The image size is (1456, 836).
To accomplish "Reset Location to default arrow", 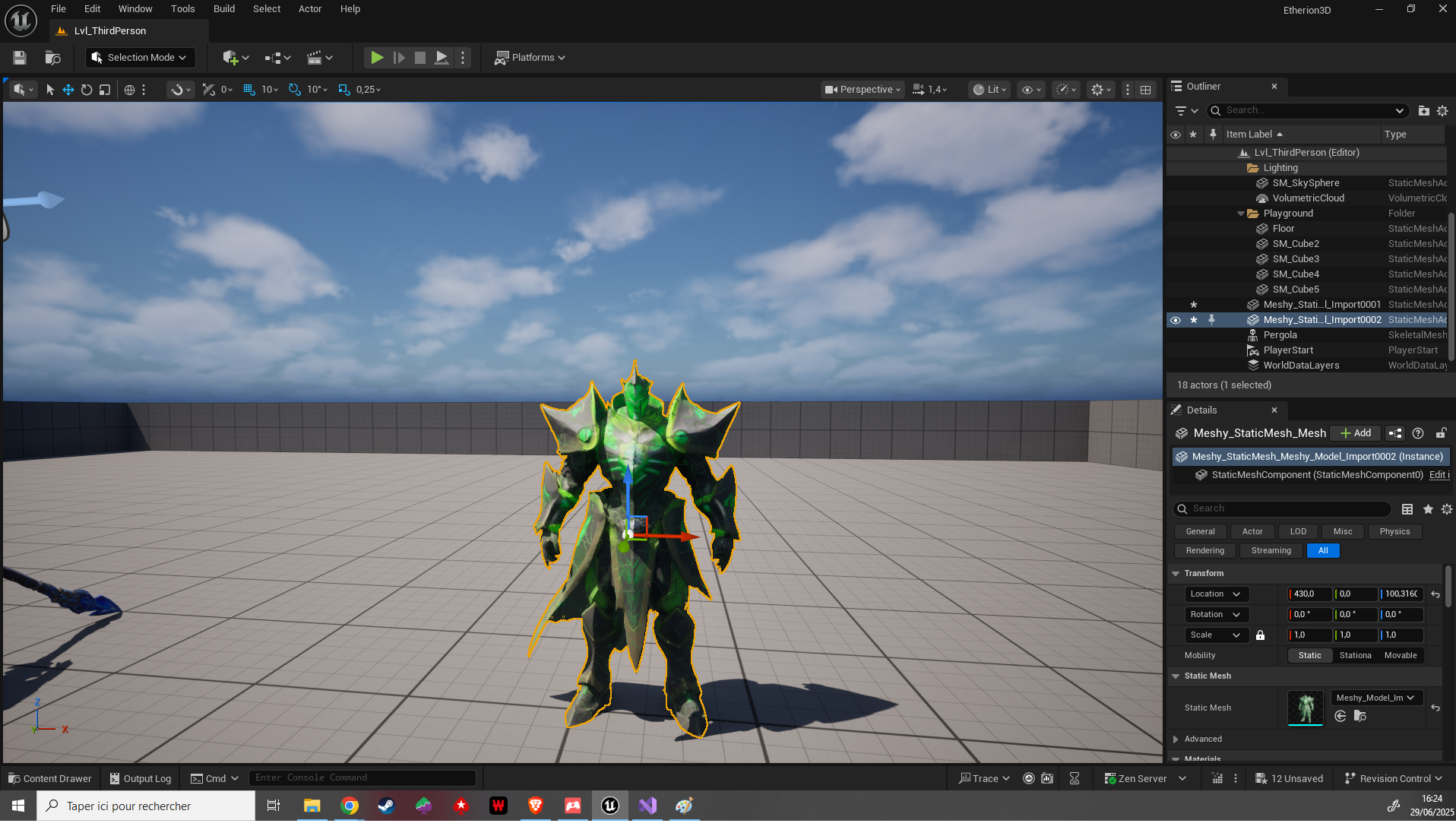I will tap(1435, 594).
